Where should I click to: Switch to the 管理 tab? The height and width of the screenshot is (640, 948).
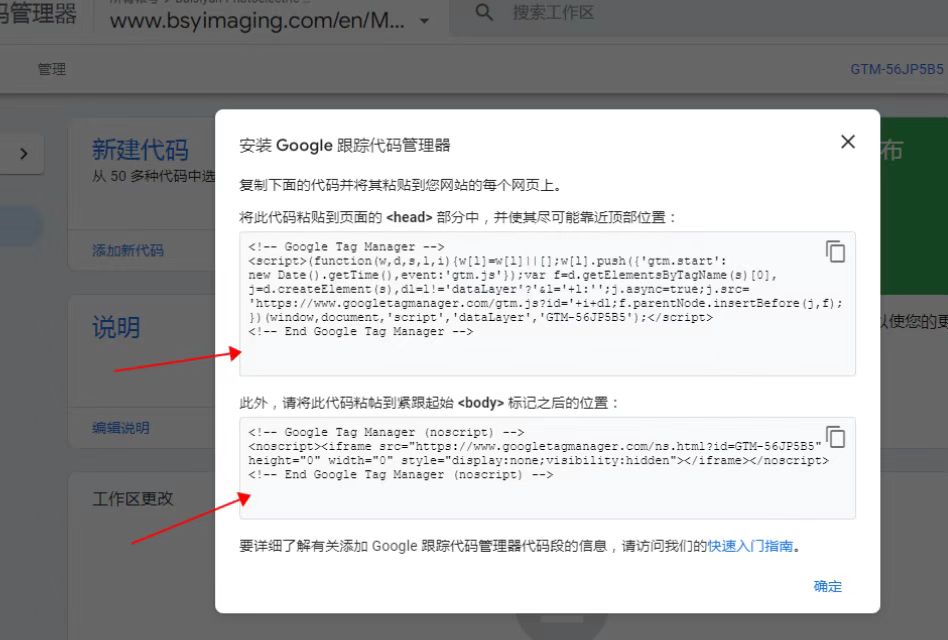click(52, 69)
